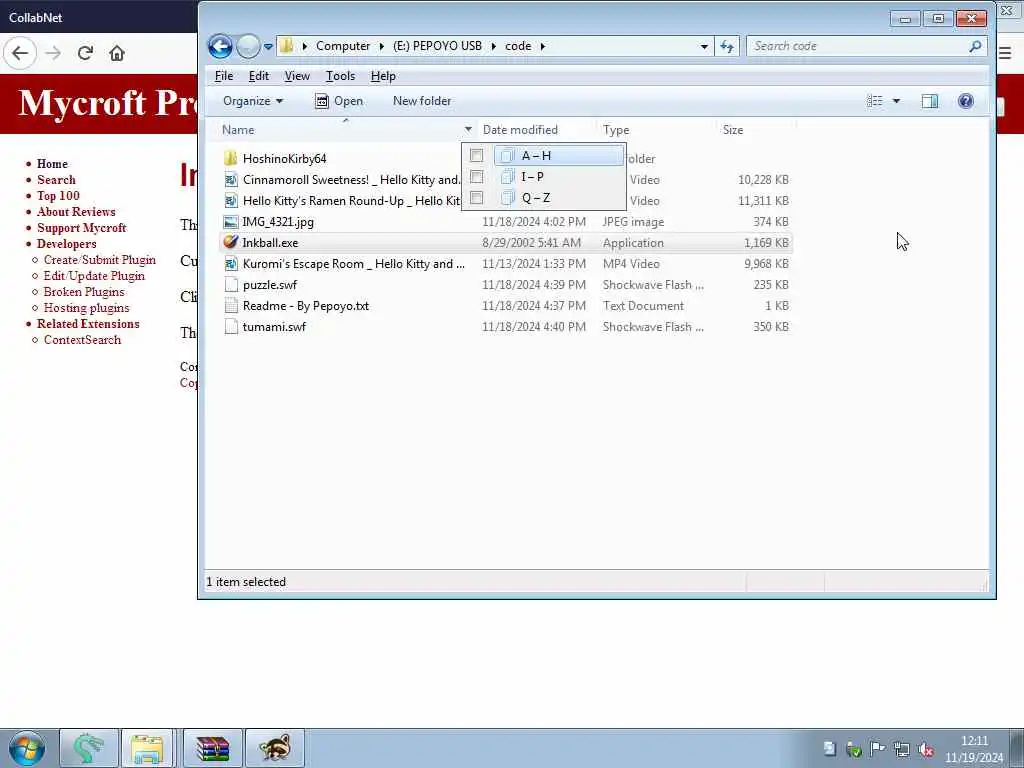Click the 1,169 KB size value
This screenshot has height=768, width=1024.
766,242
